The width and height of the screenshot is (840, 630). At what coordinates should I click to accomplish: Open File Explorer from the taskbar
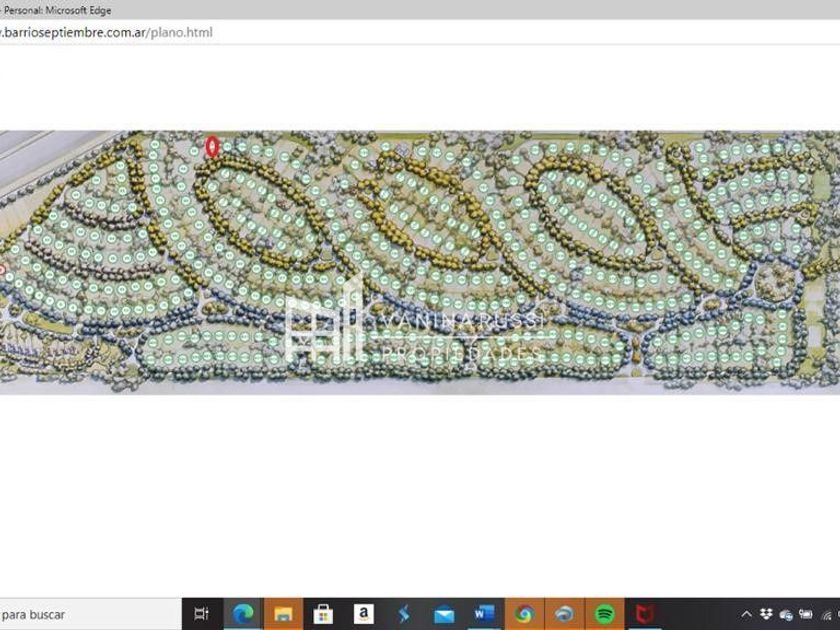click(283, 614)
